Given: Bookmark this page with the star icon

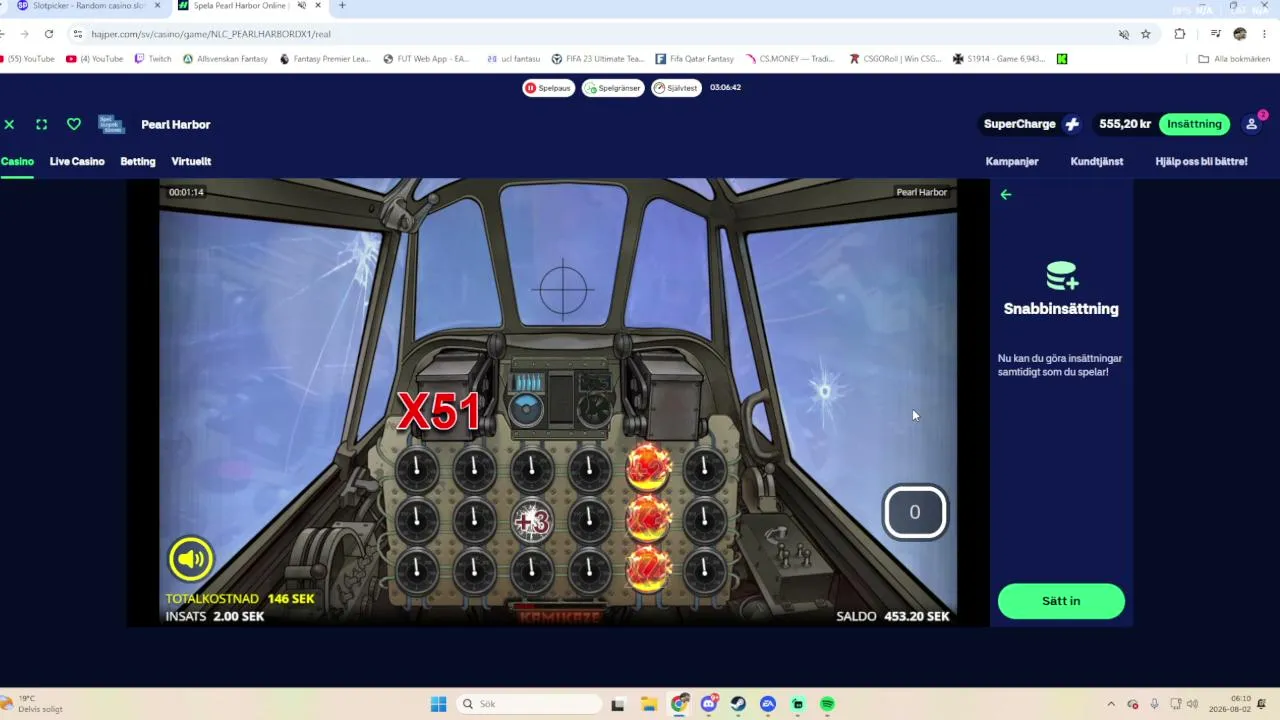Looking at the screenshot, I should point(1146,34).
